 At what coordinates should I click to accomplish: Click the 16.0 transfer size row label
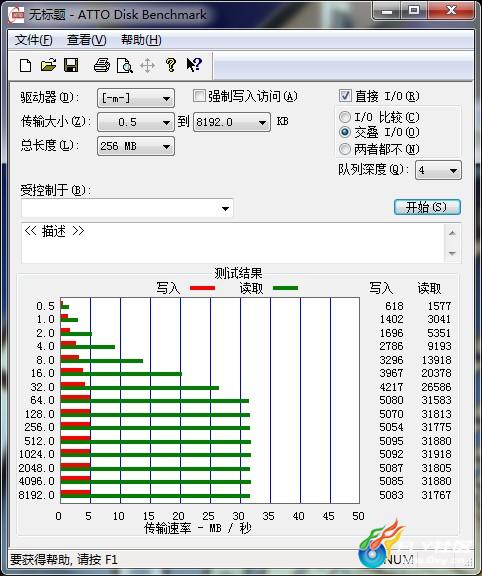click(43, 373)
